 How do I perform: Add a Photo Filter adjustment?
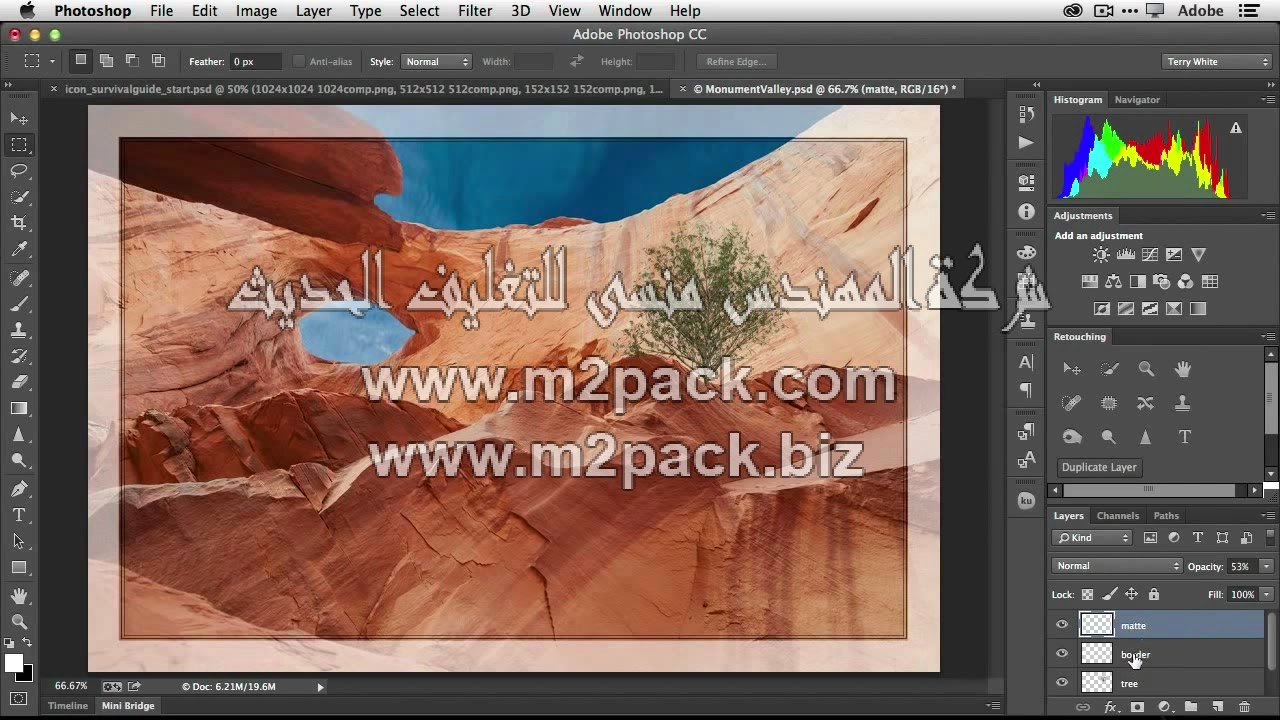click(x=1161, y=282)
